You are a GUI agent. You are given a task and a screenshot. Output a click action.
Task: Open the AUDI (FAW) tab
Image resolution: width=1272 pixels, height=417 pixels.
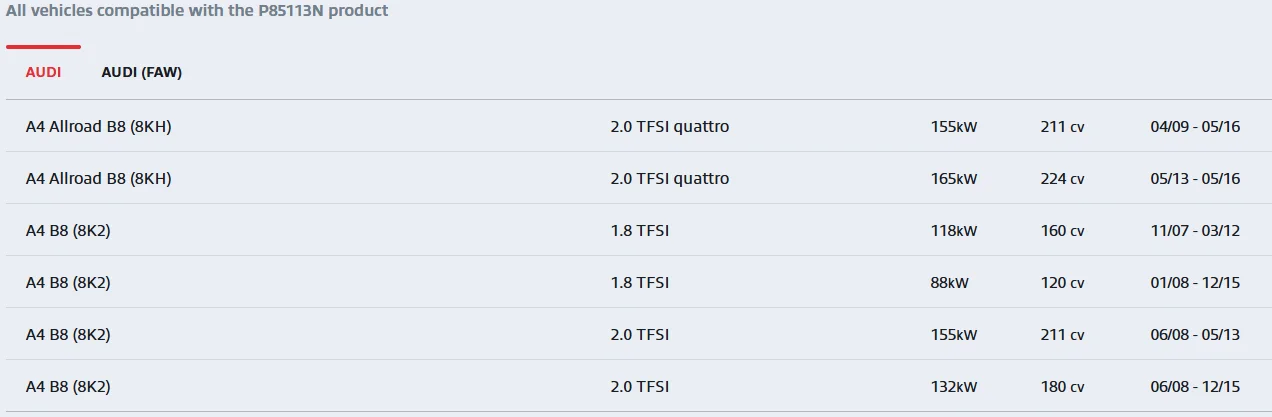142,72
